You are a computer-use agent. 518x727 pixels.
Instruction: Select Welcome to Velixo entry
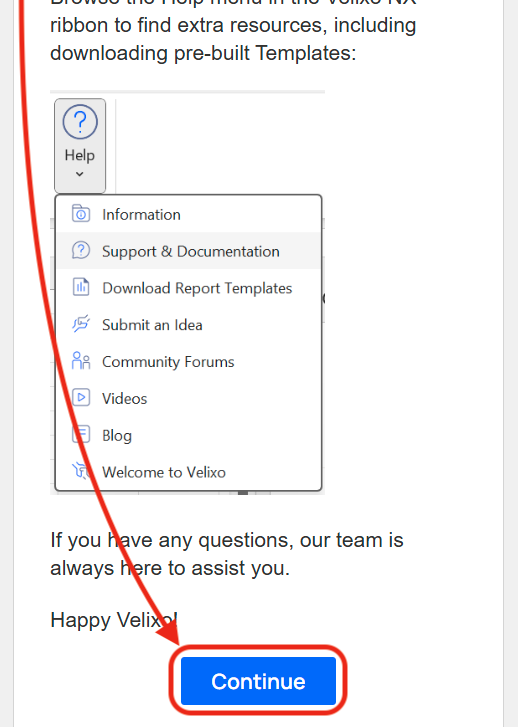point(188,472)
